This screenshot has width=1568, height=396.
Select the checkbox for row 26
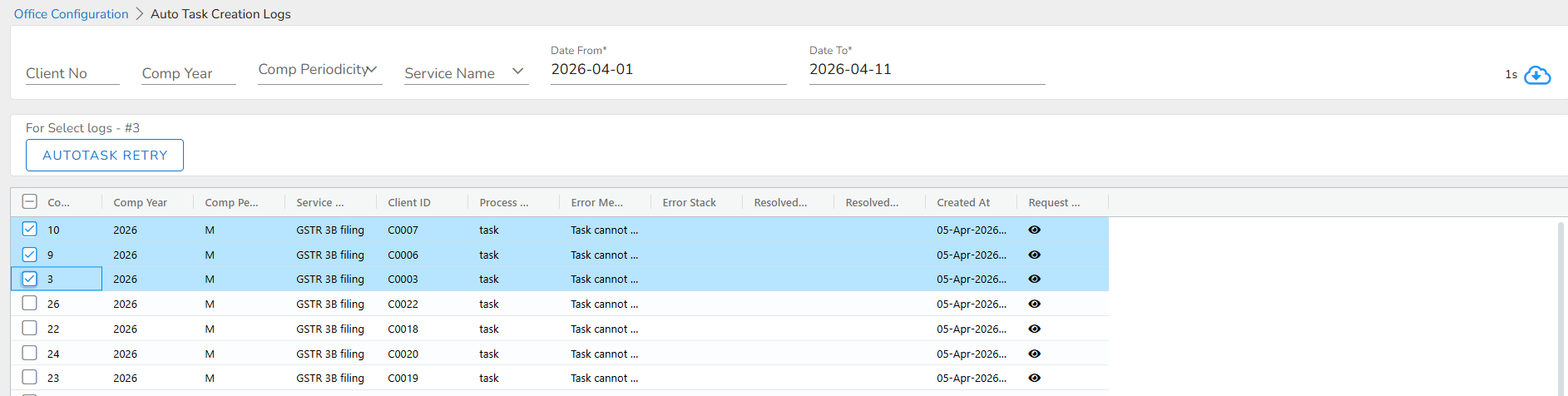pyautogui.click(x=30, y=303)
